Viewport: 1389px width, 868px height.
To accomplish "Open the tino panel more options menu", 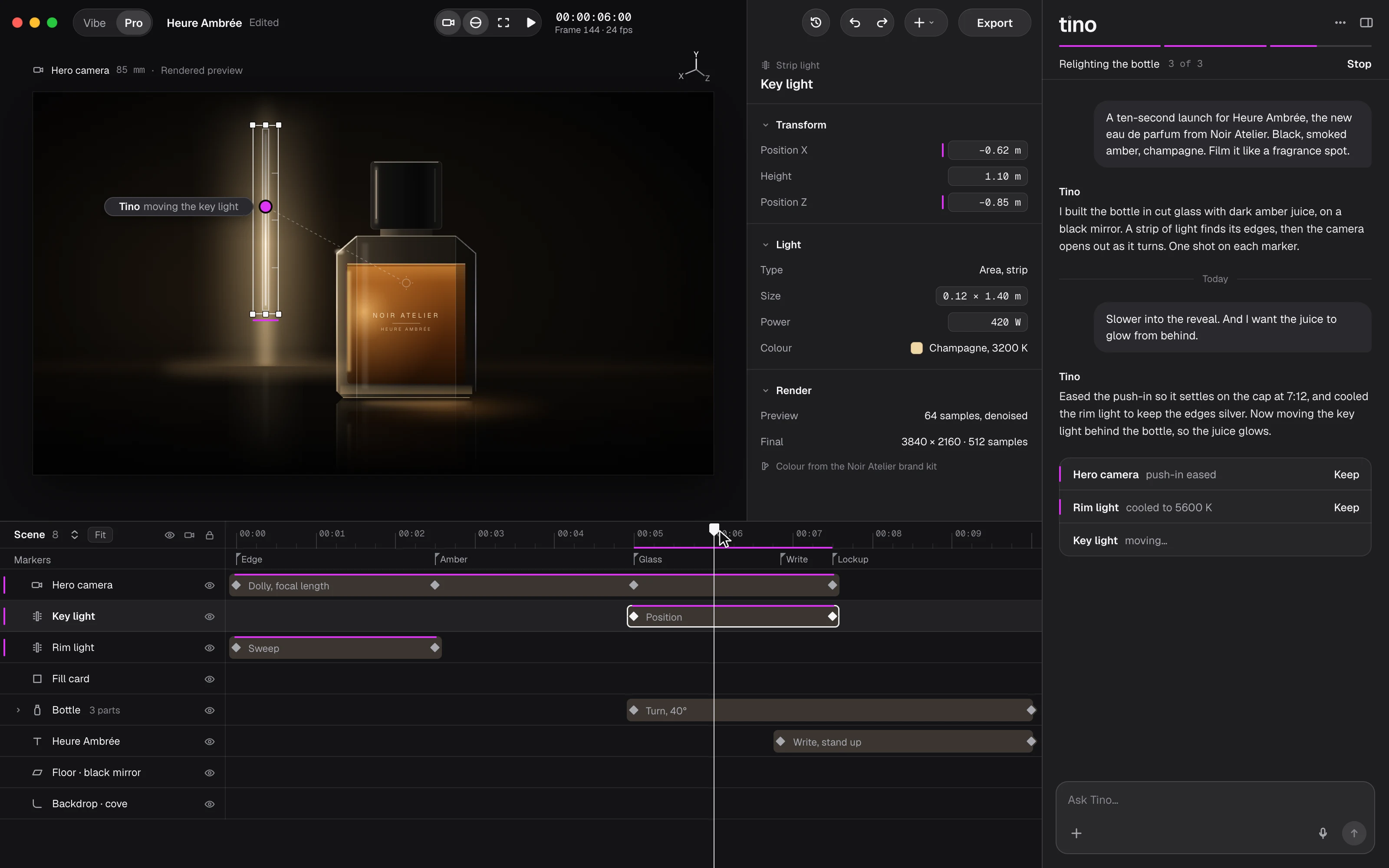I will (x=1340, y=23).
